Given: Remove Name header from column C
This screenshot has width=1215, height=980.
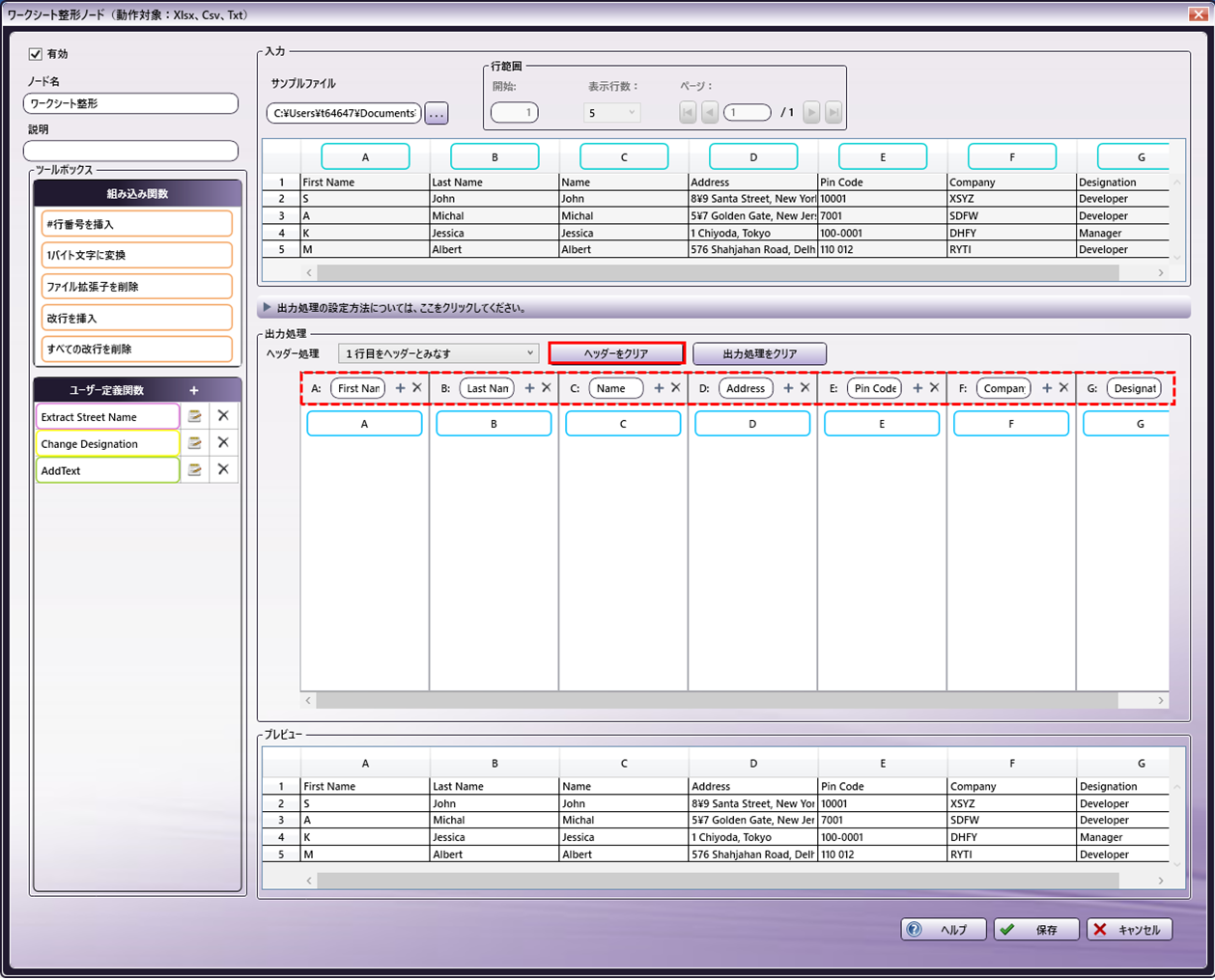Looking at the screenshot, I should tap(676, 388).
